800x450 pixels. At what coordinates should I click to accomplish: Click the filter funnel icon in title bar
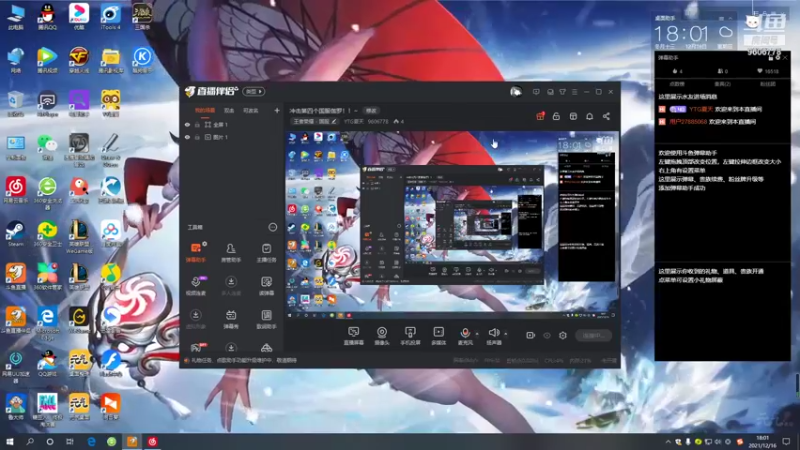(x=562, y=92)
